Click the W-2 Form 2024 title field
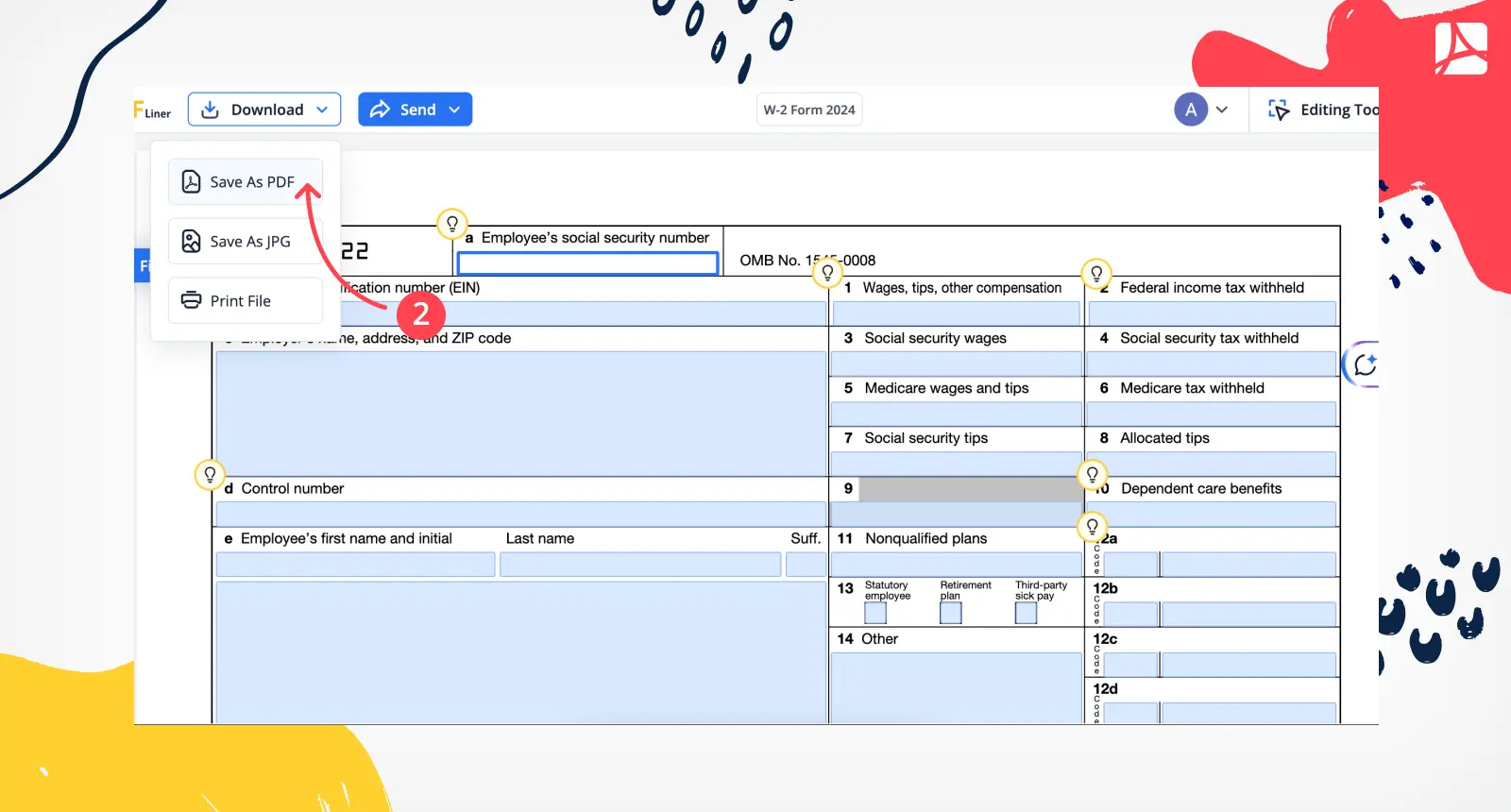1511x812 pixels. coord(809,110)
